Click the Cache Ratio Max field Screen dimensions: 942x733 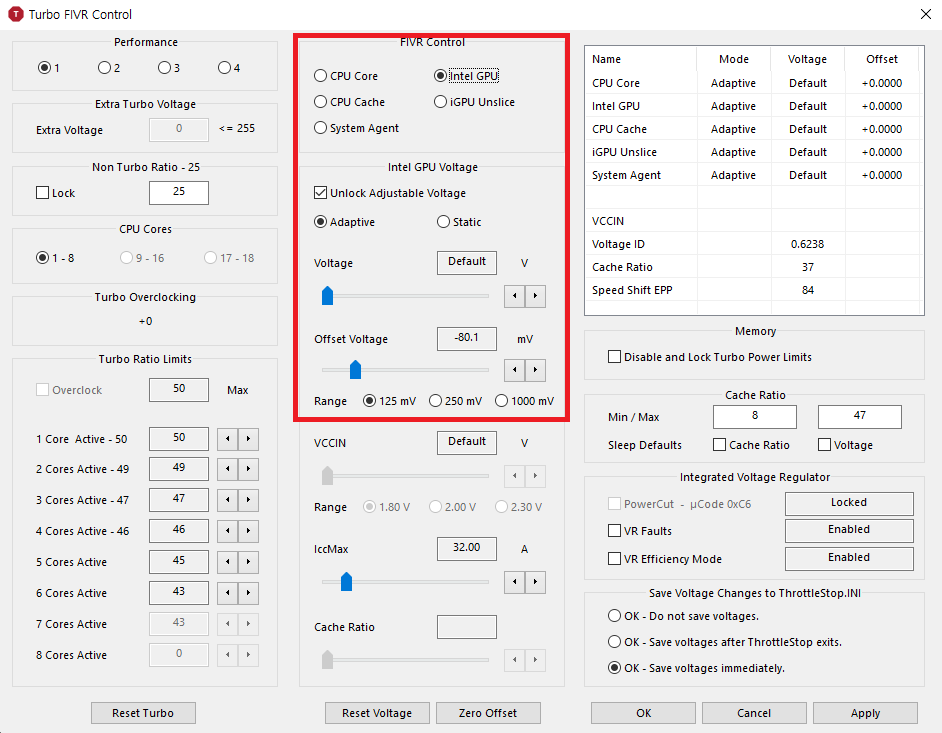click(x=860, y=416)
